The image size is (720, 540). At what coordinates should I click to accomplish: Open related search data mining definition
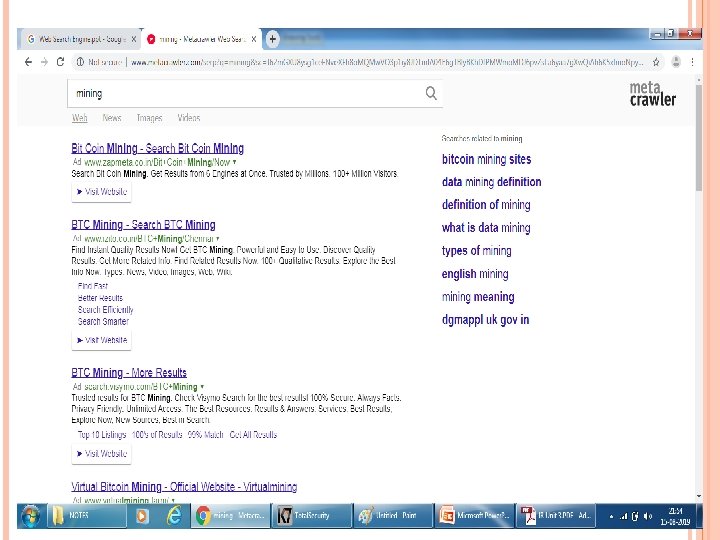point(491,182)
